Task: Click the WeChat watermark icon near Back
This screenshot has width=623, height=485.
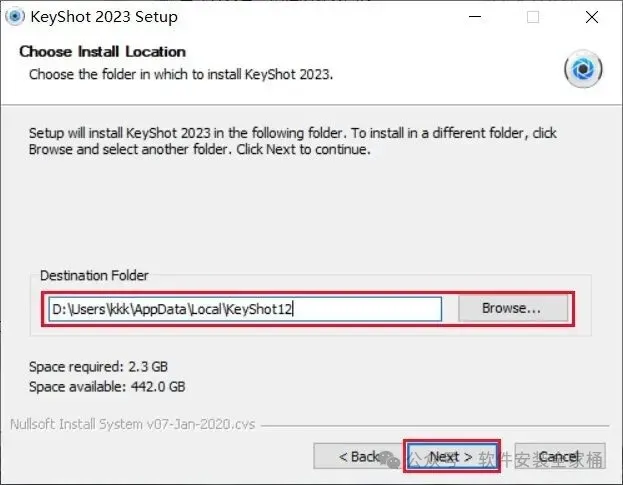Action: pyautogui.click(x=390, y=459)
